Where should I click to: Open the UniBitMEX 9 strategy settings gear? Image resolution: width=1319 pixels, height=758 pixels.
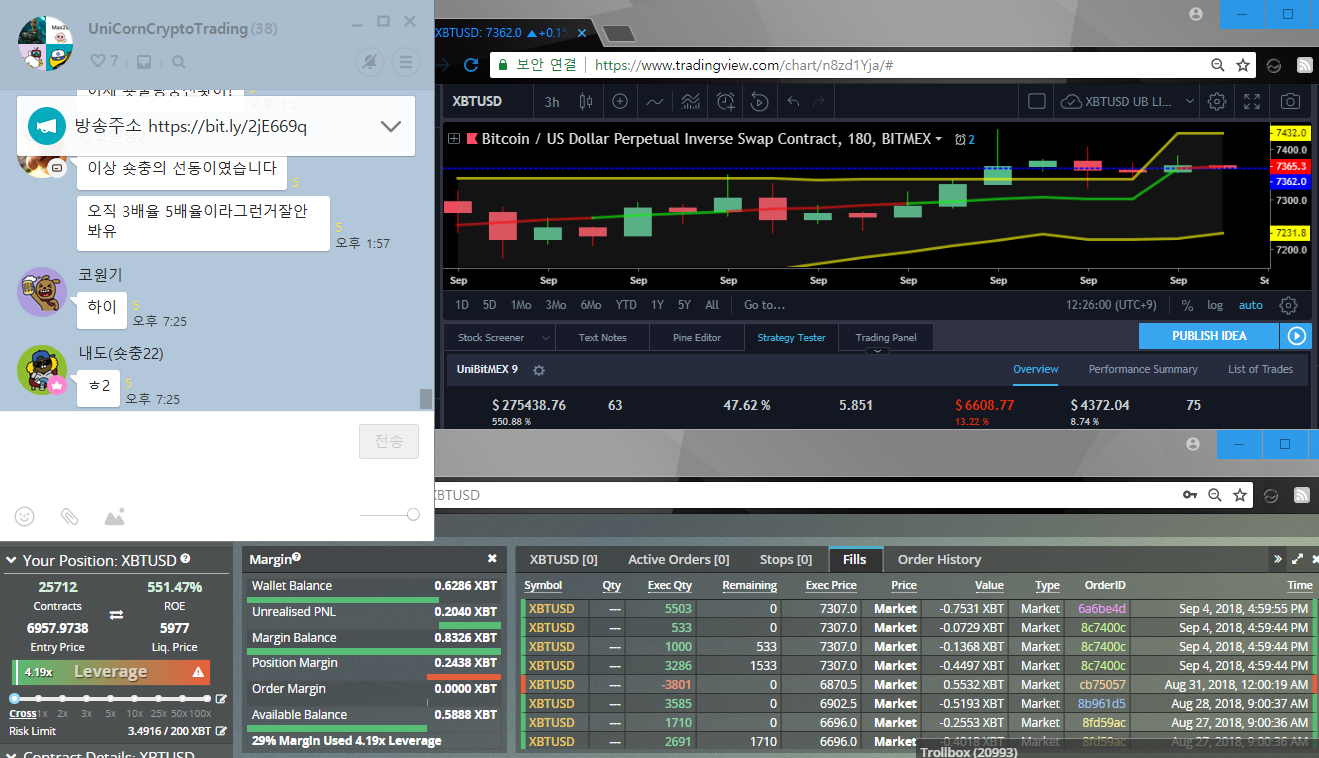click(539, 370)
